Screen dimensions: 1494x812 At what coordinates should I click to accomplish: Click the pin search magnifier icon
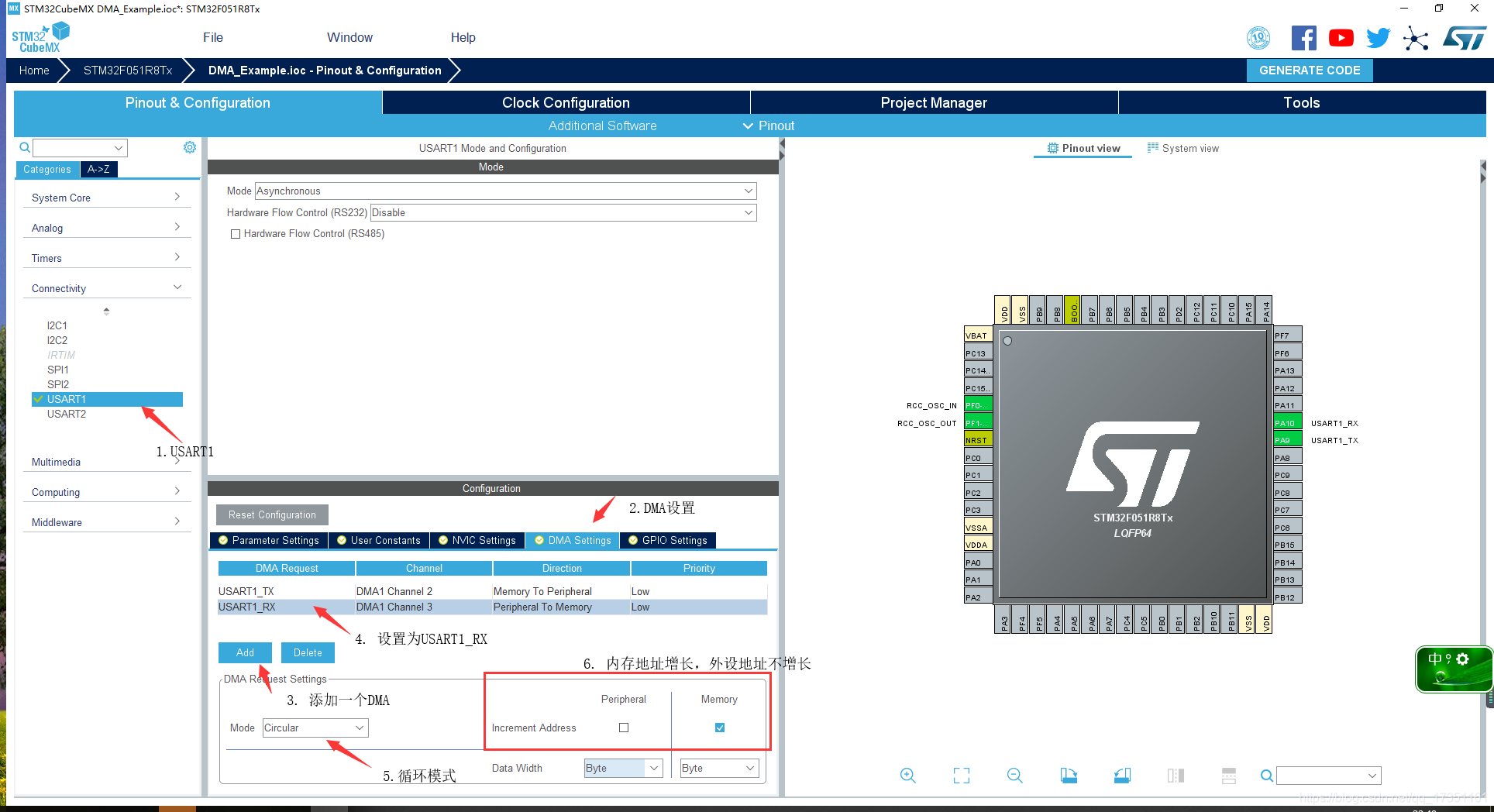[x=1266, y=776]
